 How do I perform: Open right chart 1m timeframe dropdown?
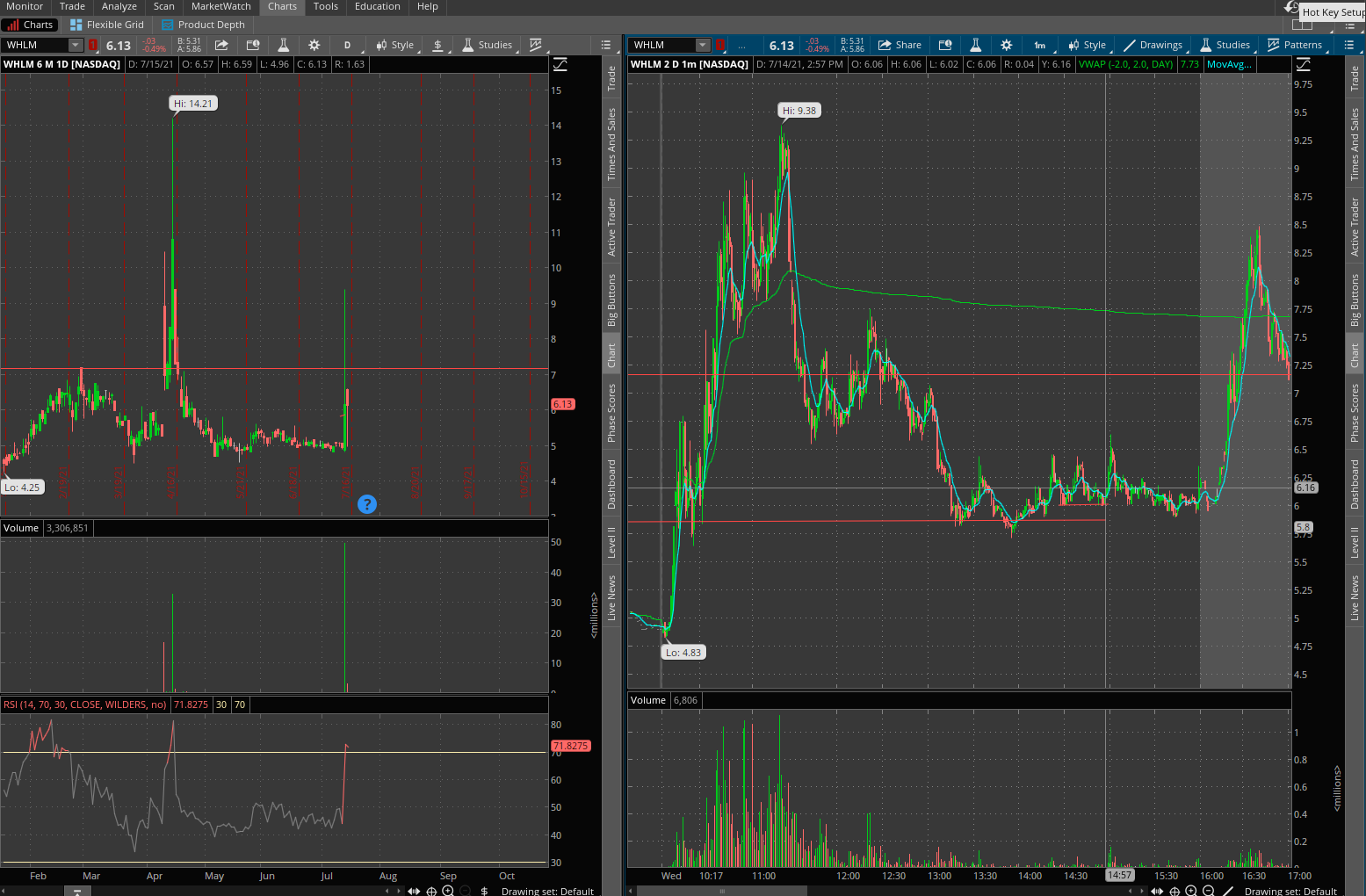(x=1040, y=45)
